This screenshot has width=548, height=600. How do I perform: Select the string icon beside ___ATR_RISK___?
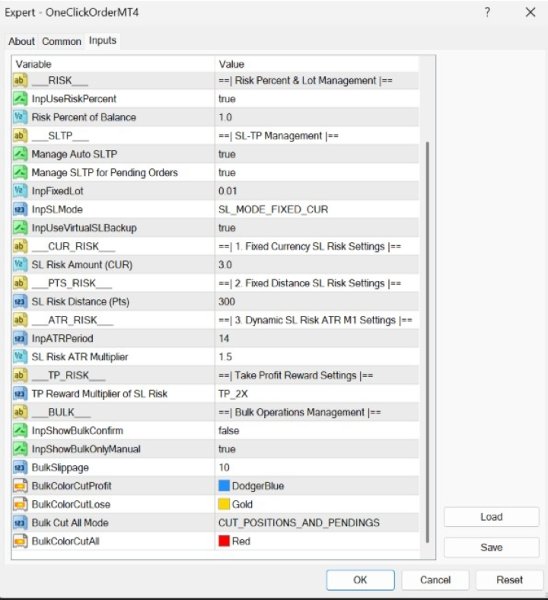point(20,320)
